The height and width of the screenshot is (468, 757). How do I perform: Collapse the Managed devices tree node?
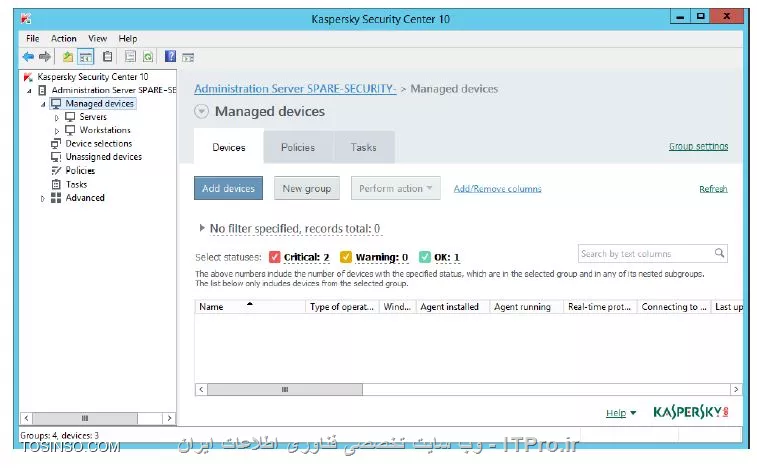pos(43,104)
